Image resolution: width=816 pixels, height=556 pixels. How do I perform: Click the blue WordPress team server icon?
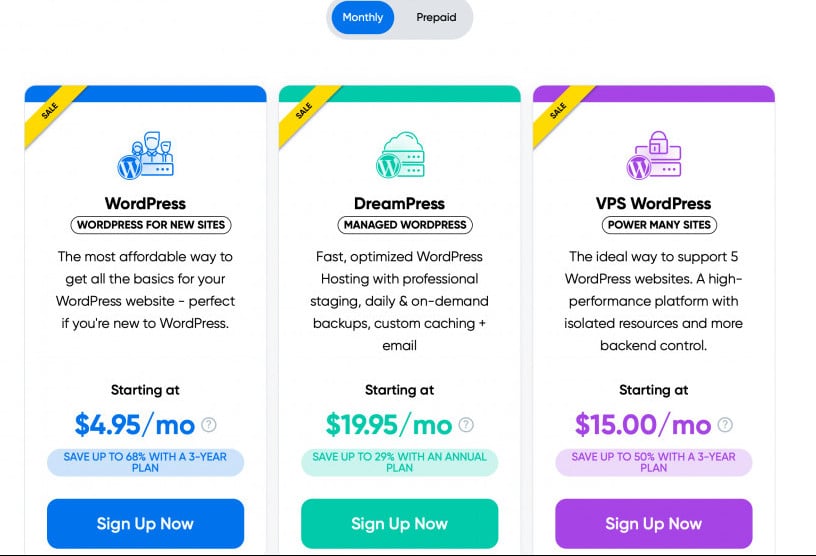pos(145,155)
